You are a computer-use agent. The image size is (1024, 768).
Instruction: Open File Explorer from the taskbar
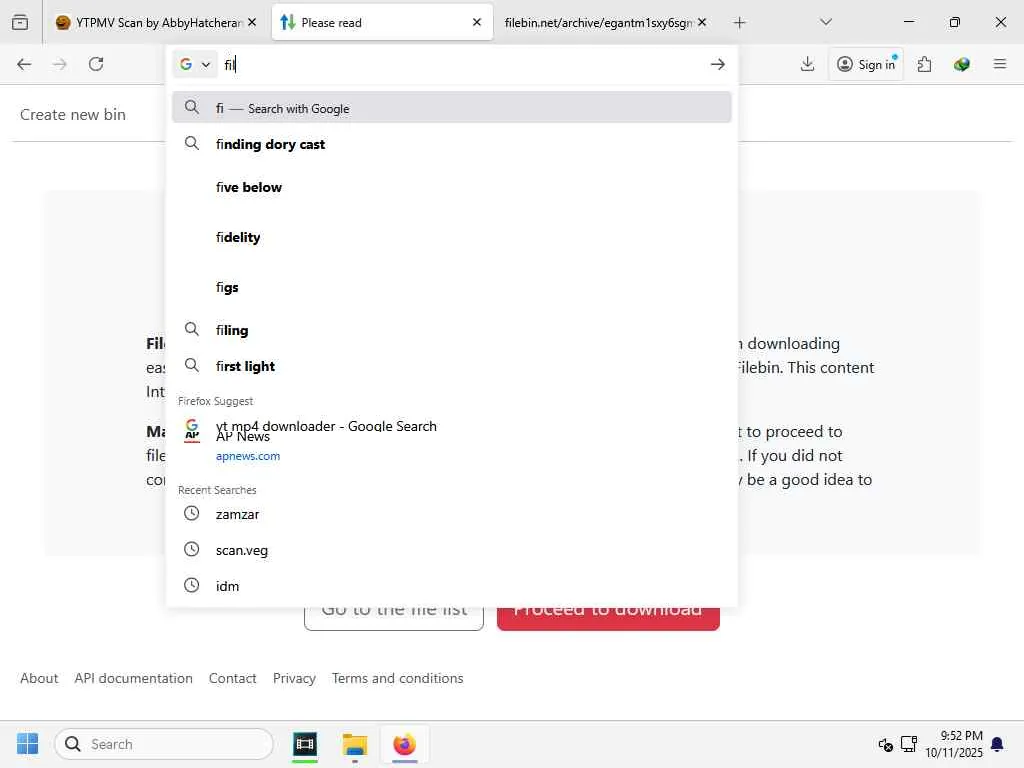pos(355,744)
